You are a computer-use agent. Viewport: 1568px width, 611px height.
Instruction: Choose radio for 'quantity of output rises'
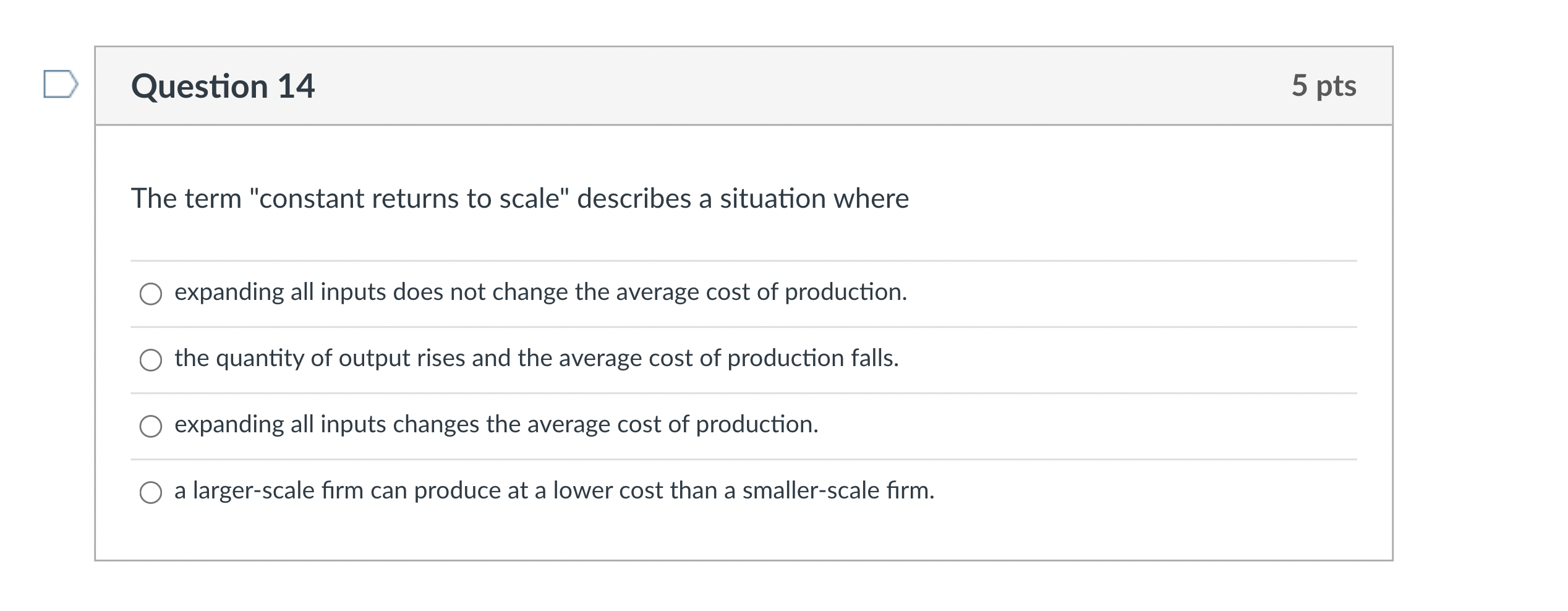[151, 360]
